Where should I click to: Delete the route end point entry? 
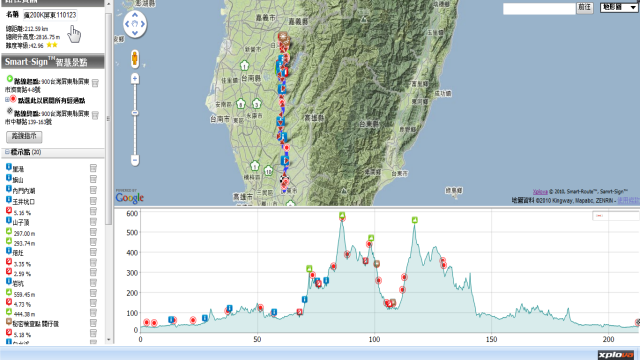click(95, 116)
